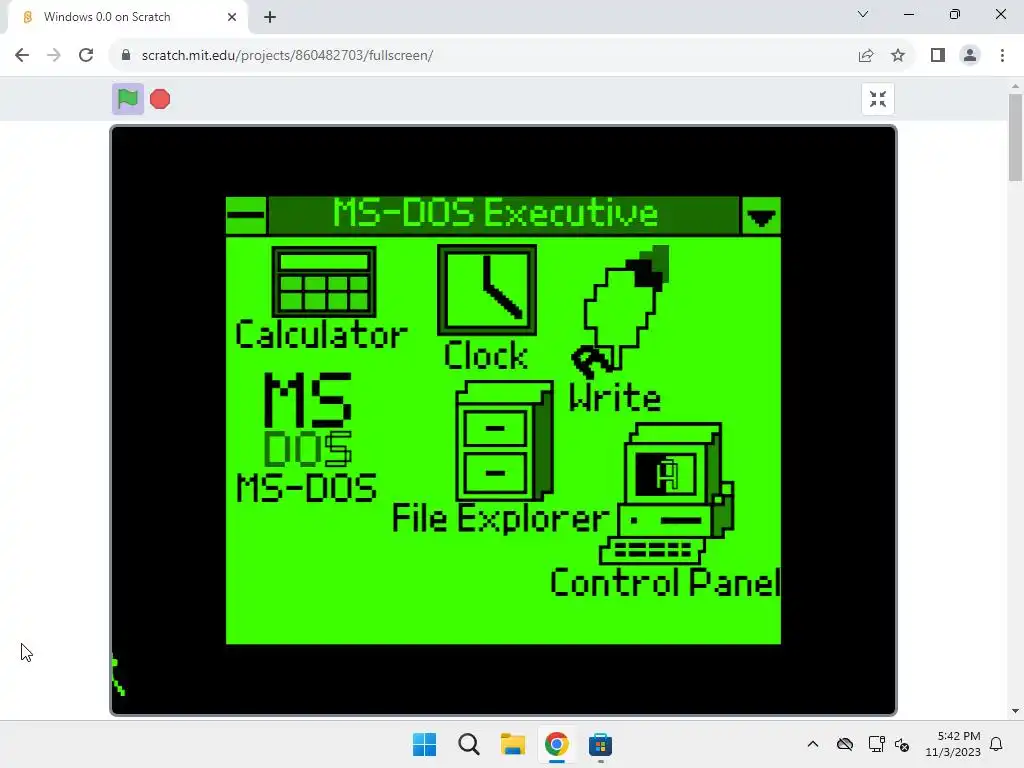Toggle the browser side panel

point(938,56)
